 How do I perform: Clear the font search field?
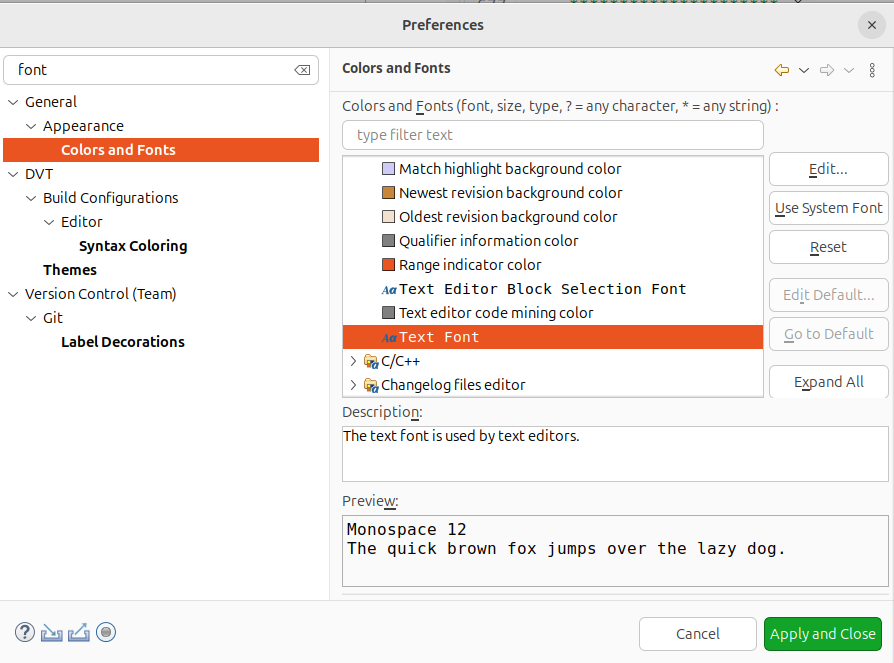point(301,70)
